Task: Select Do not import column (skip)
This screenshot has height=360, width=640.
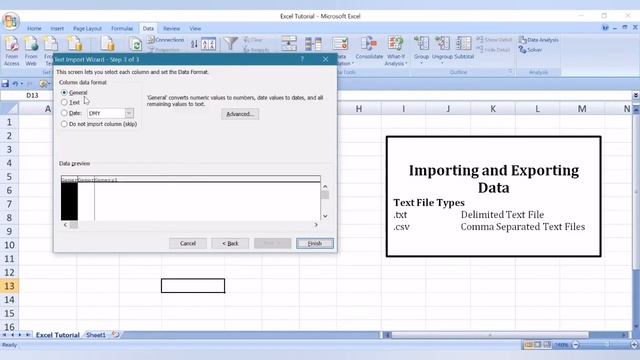Action: tap(64, 124)
